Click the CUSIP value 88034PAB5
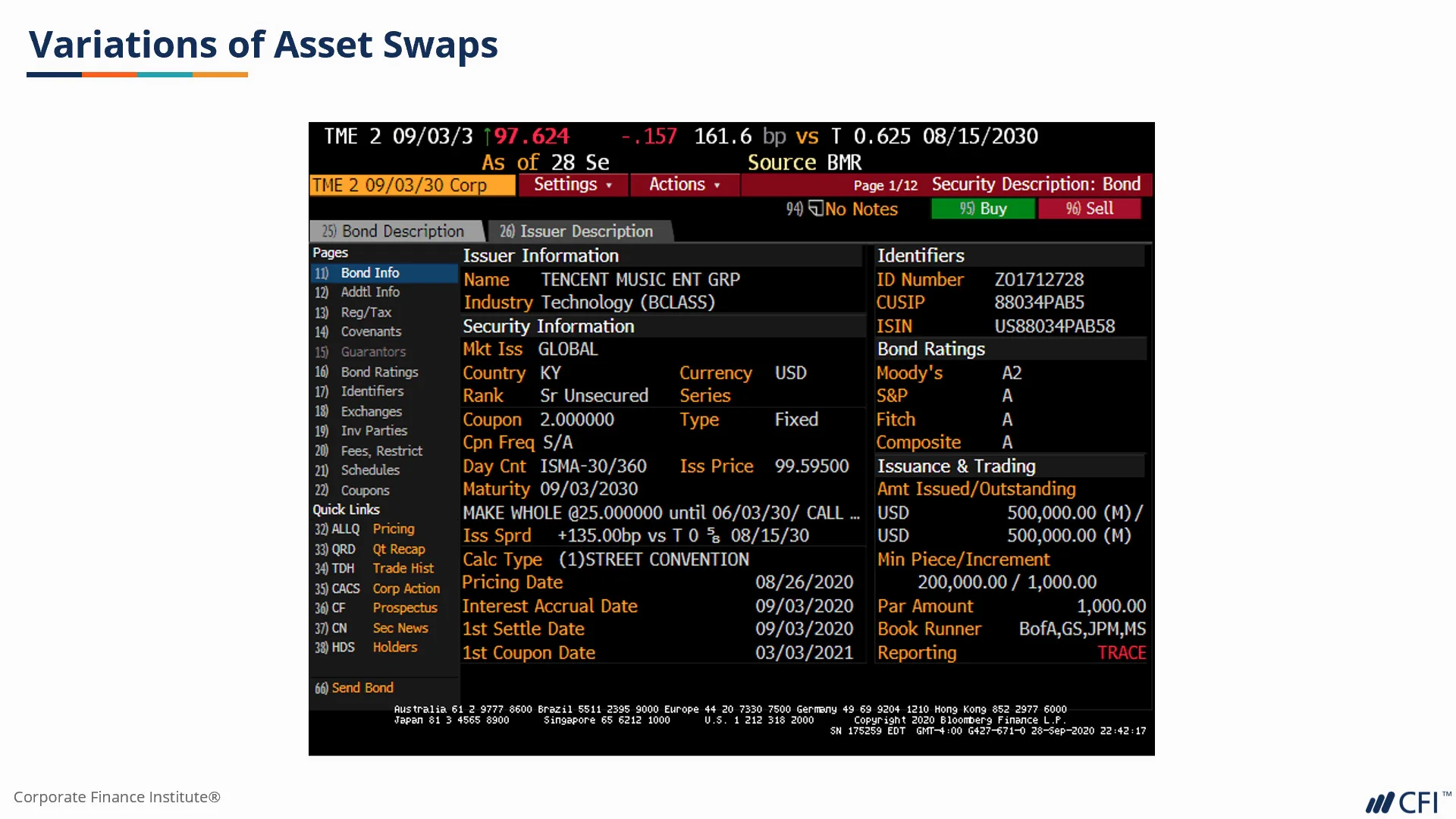 1039,303
